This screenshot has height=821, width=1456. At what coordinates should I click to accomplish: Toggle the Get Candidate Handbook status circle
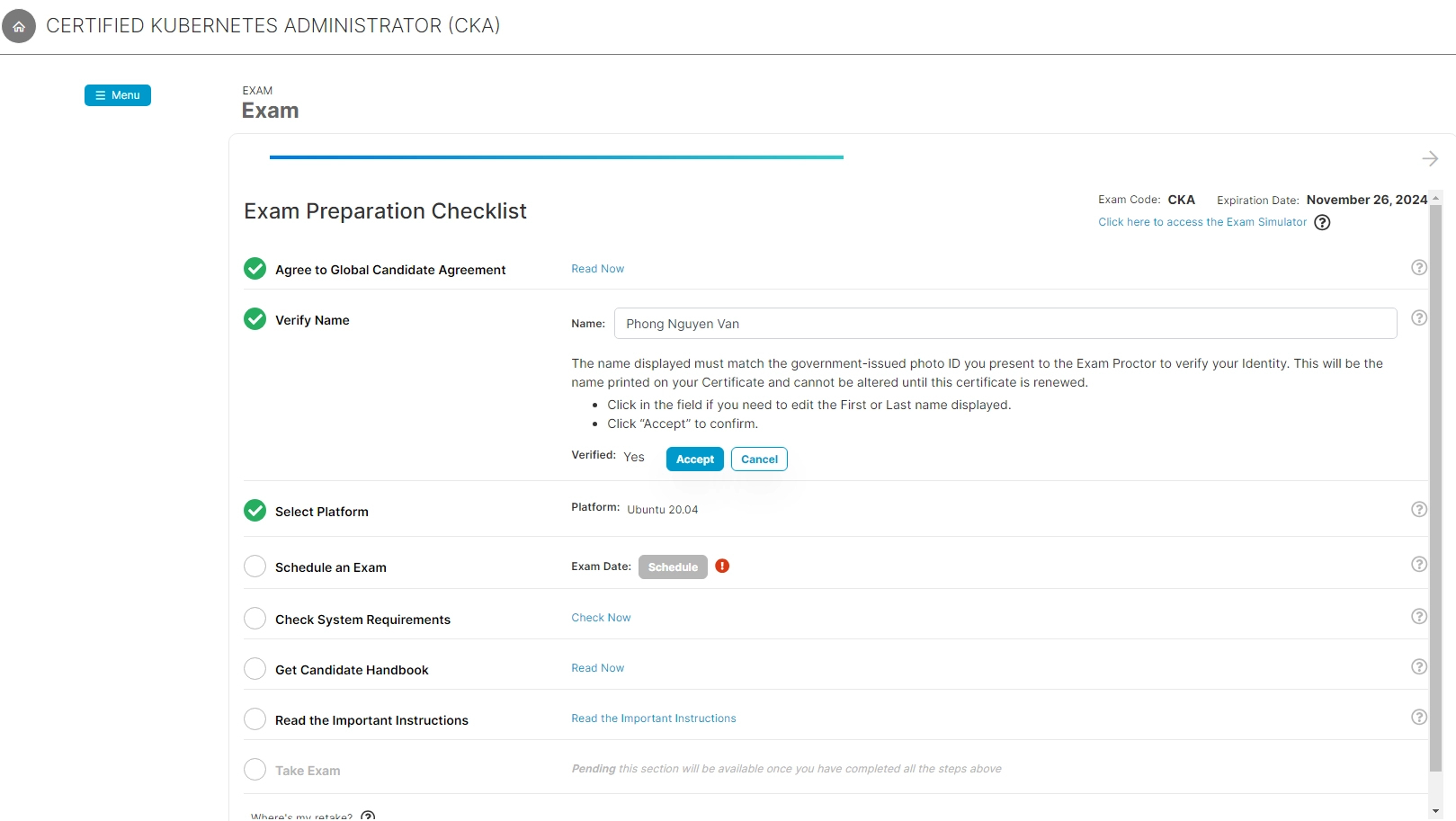[255, 669]
